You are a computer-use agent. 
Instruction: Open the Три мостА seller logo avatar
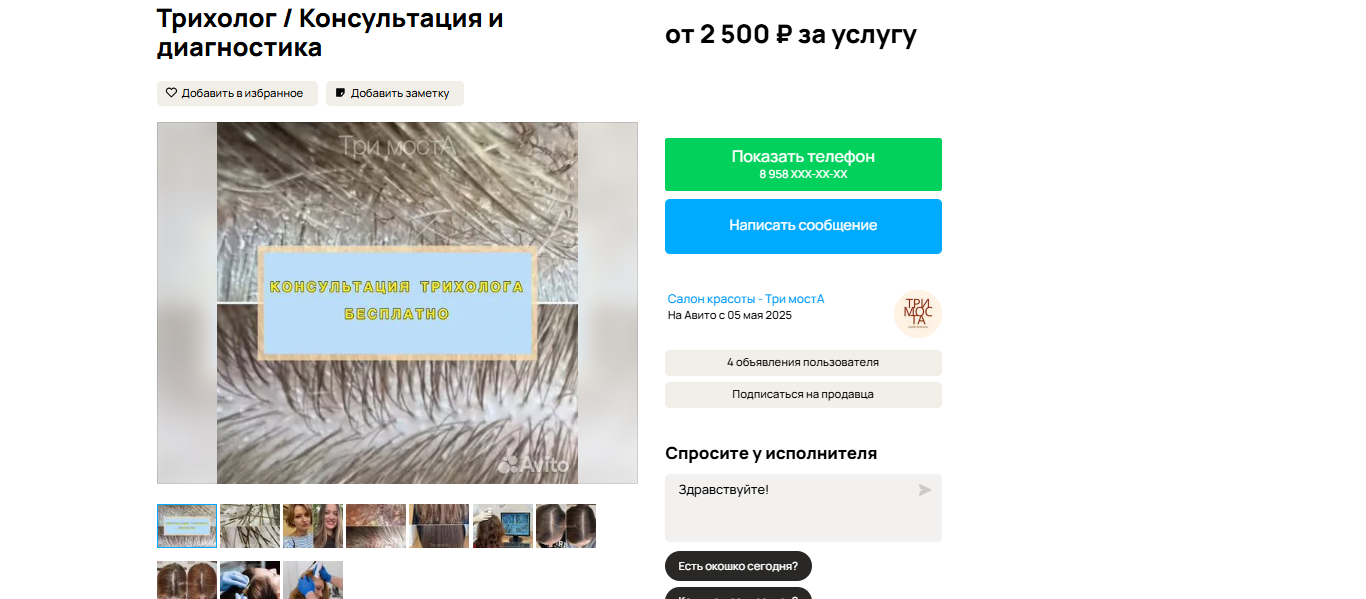coord(918,313)
